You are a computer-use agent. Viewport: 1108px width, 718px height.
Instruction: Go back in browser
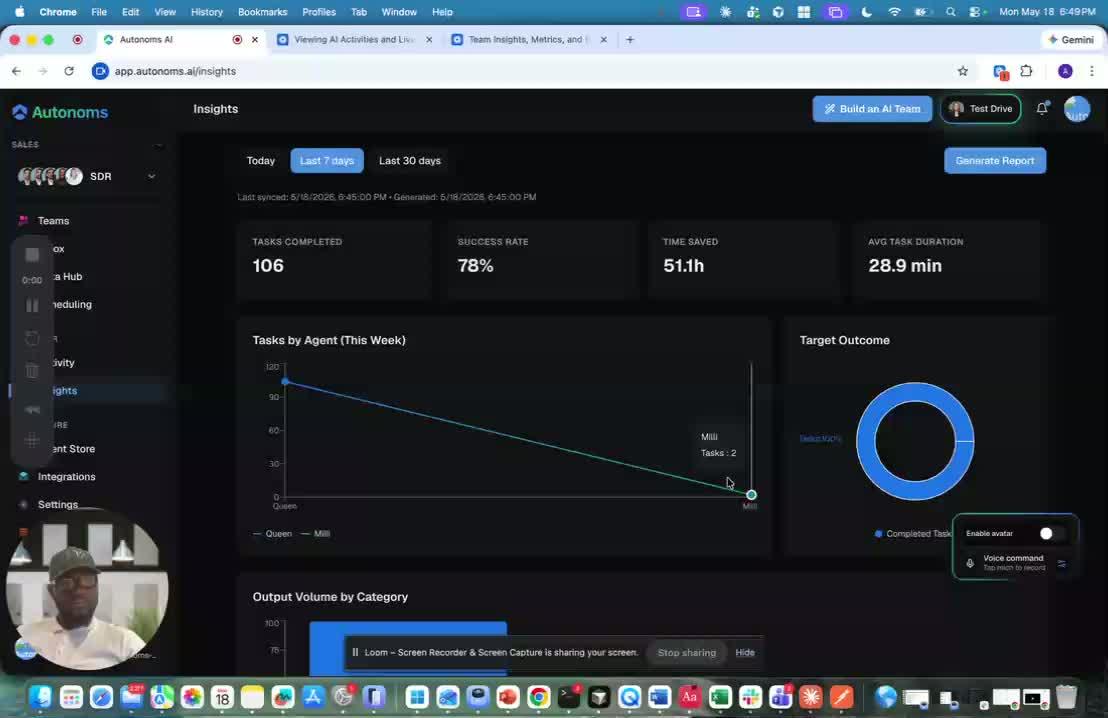[16, 71]
